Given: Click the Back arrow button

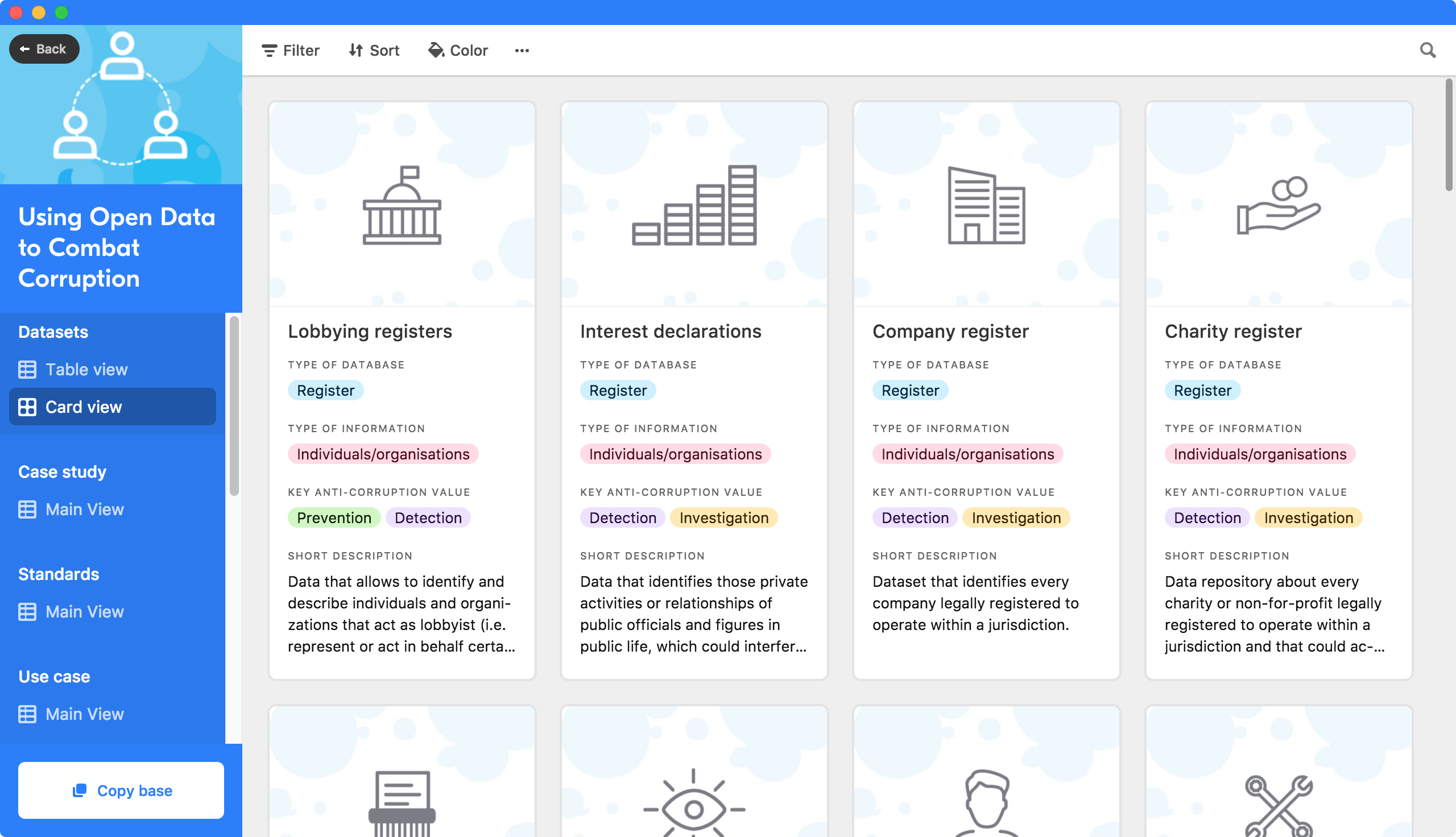Looking at the screenshot, I should click(x=44, y=49).
